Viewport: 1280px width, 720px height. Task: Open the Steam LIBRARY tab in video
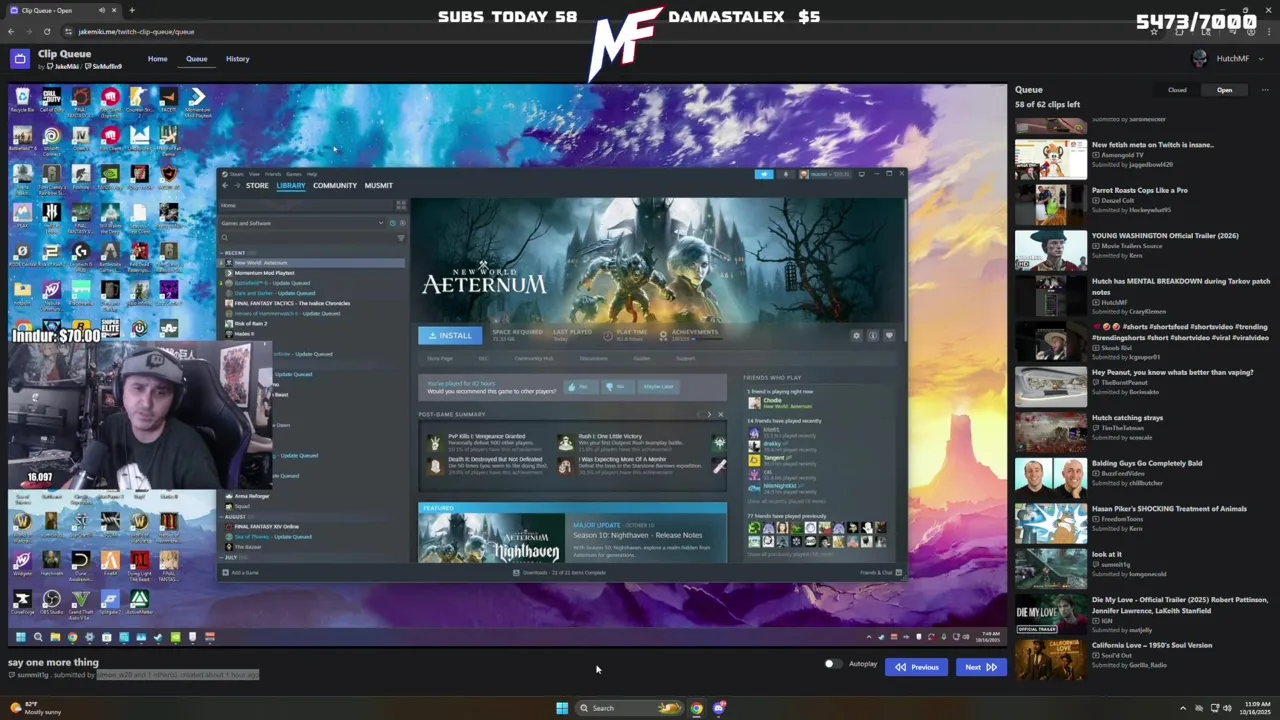pos(291,185)
